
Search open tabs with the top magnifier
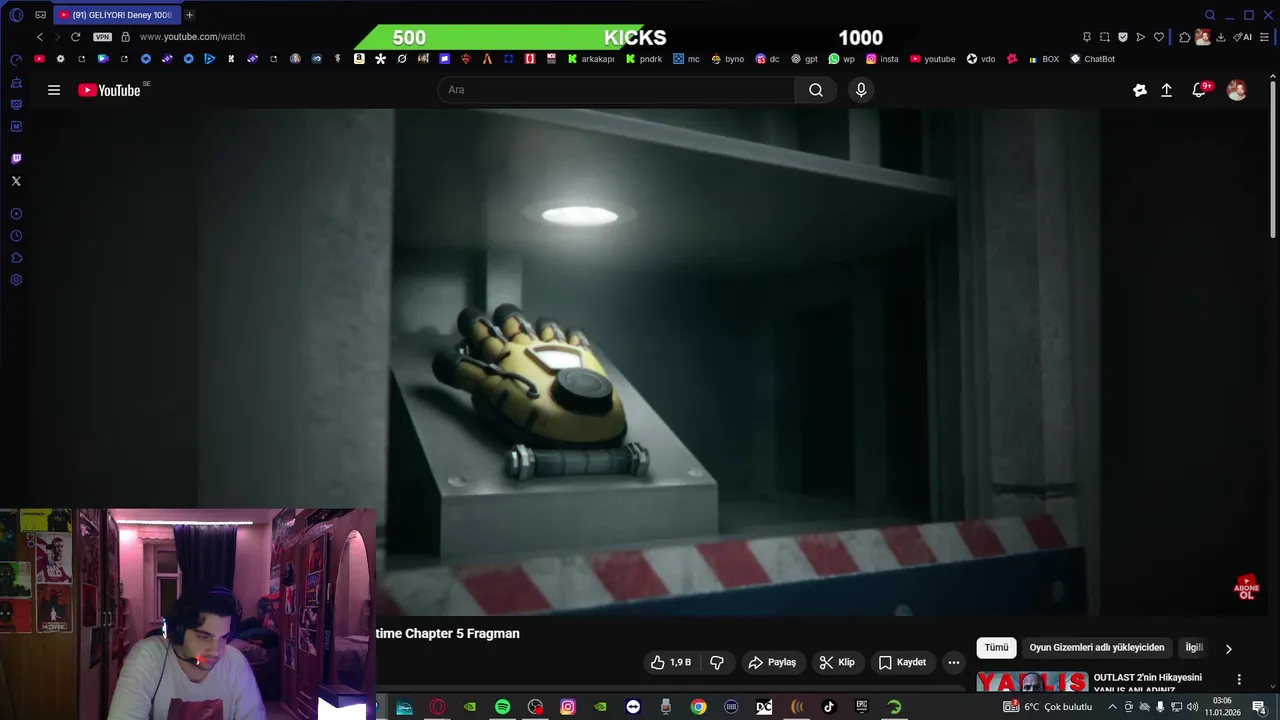pos(1210,15)
